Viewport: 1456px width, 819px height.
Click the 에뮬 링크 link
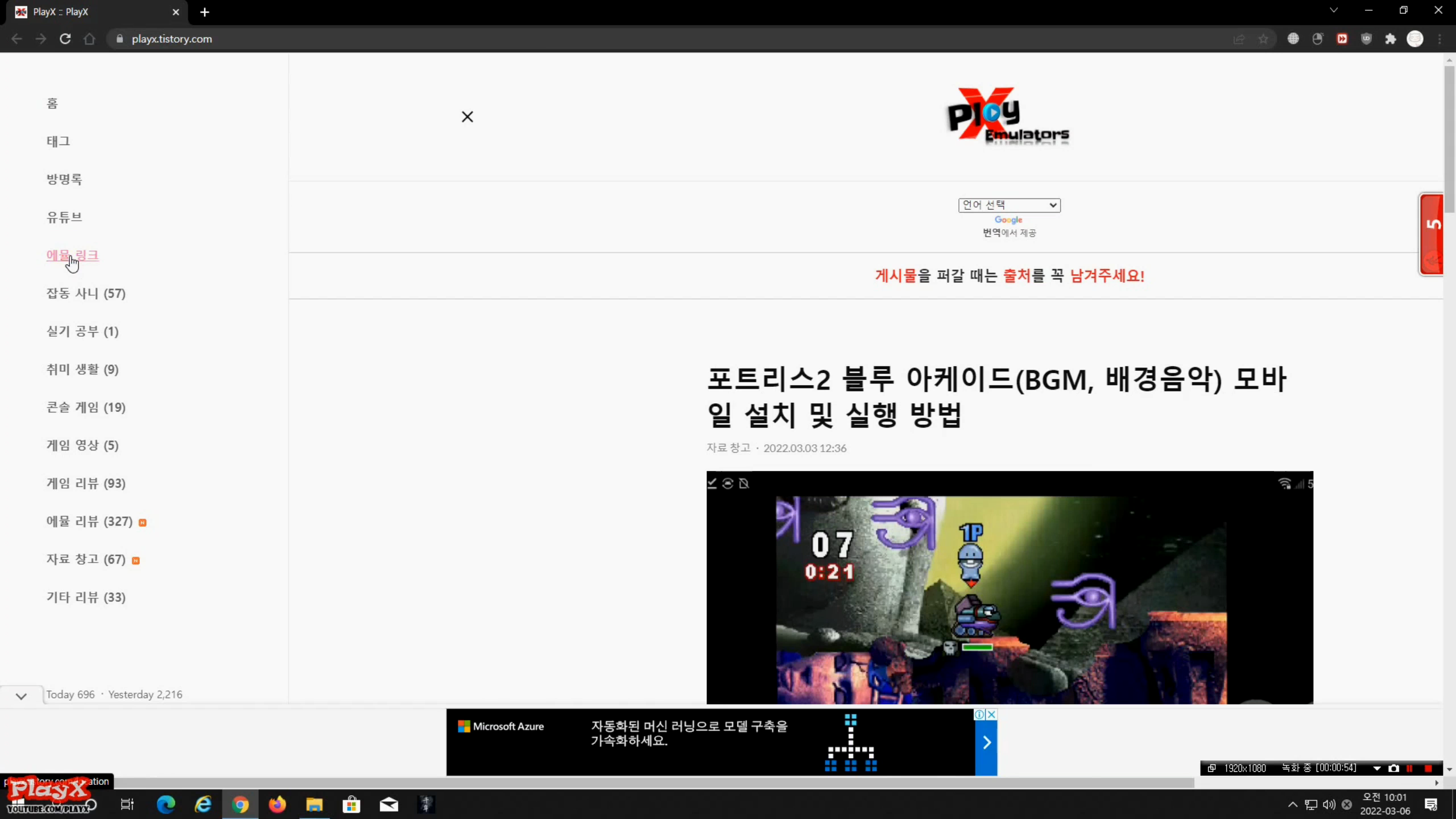(72, 255)
